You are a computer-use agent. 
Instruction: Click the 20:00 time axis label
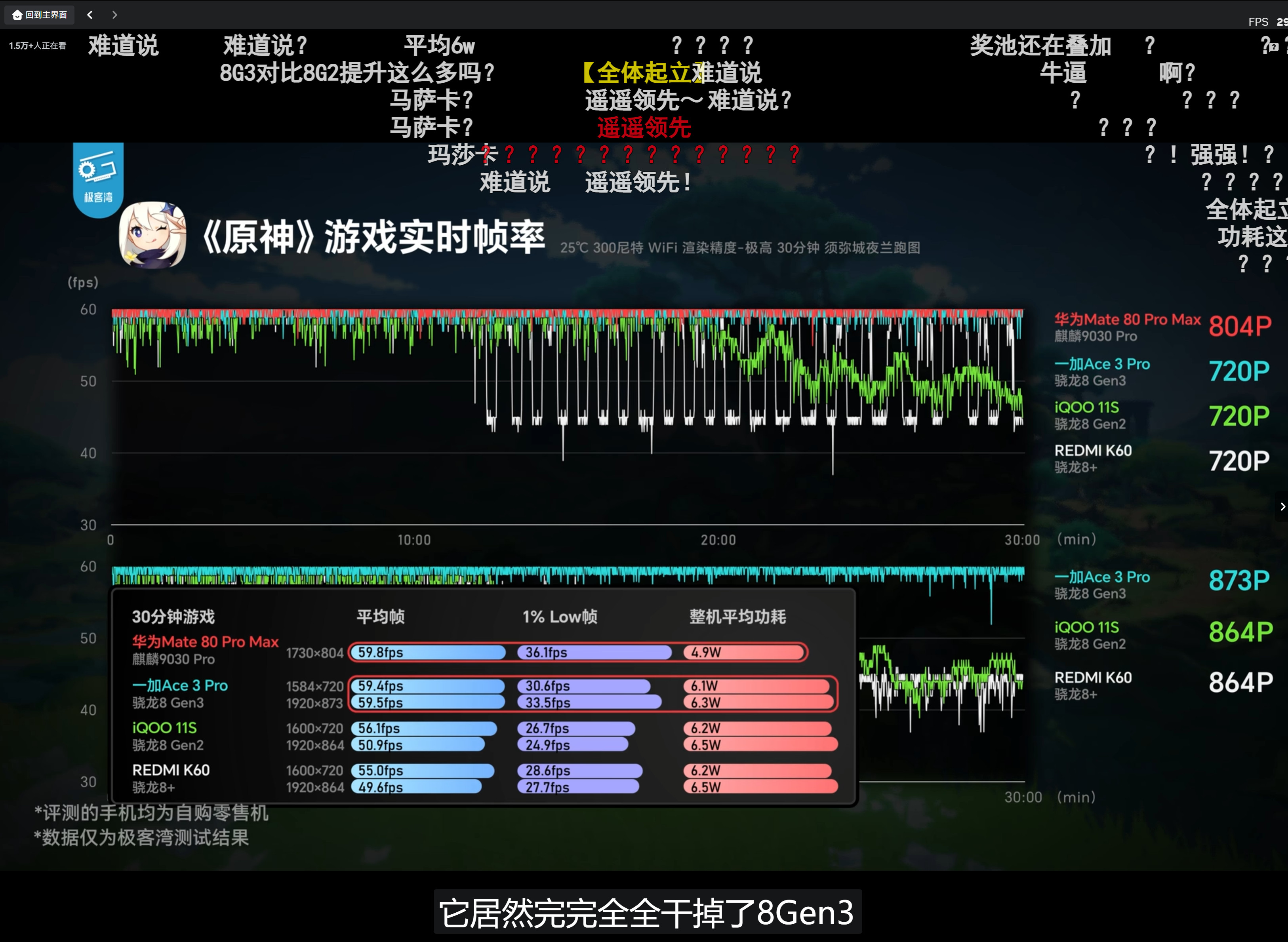pyautogui.click(x=718, y=540)
